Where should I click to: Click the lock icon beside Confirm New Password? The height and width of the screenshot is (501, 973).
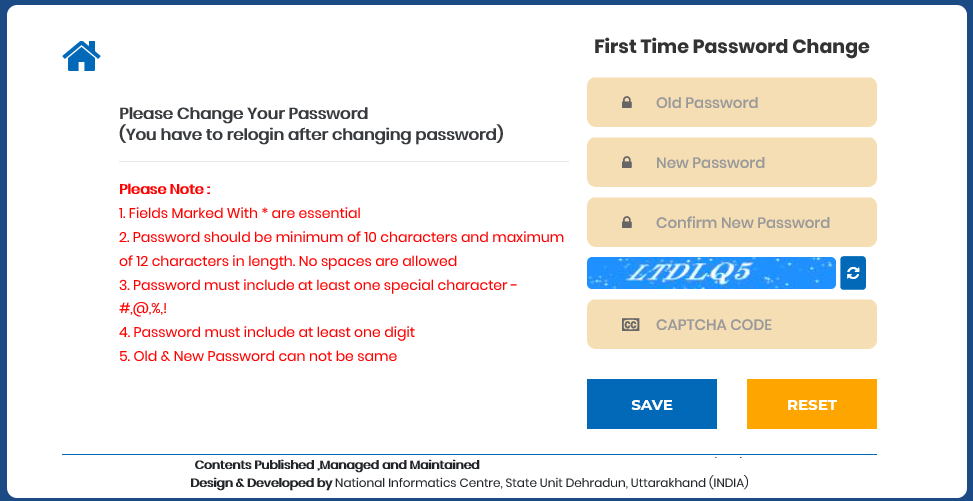click(627, 223)
